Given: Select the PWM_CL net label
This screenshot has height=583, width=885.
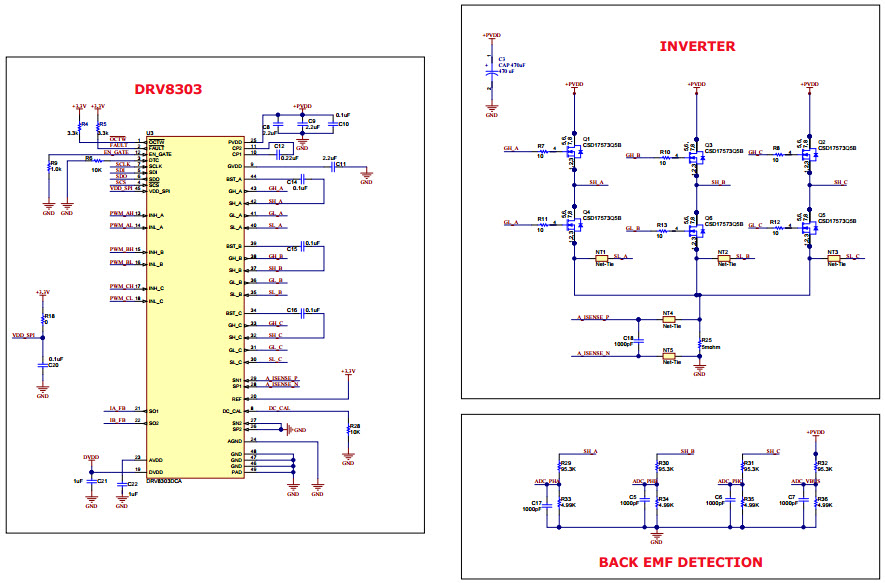Looking at the screenshot, I should (x=122, y=298).
